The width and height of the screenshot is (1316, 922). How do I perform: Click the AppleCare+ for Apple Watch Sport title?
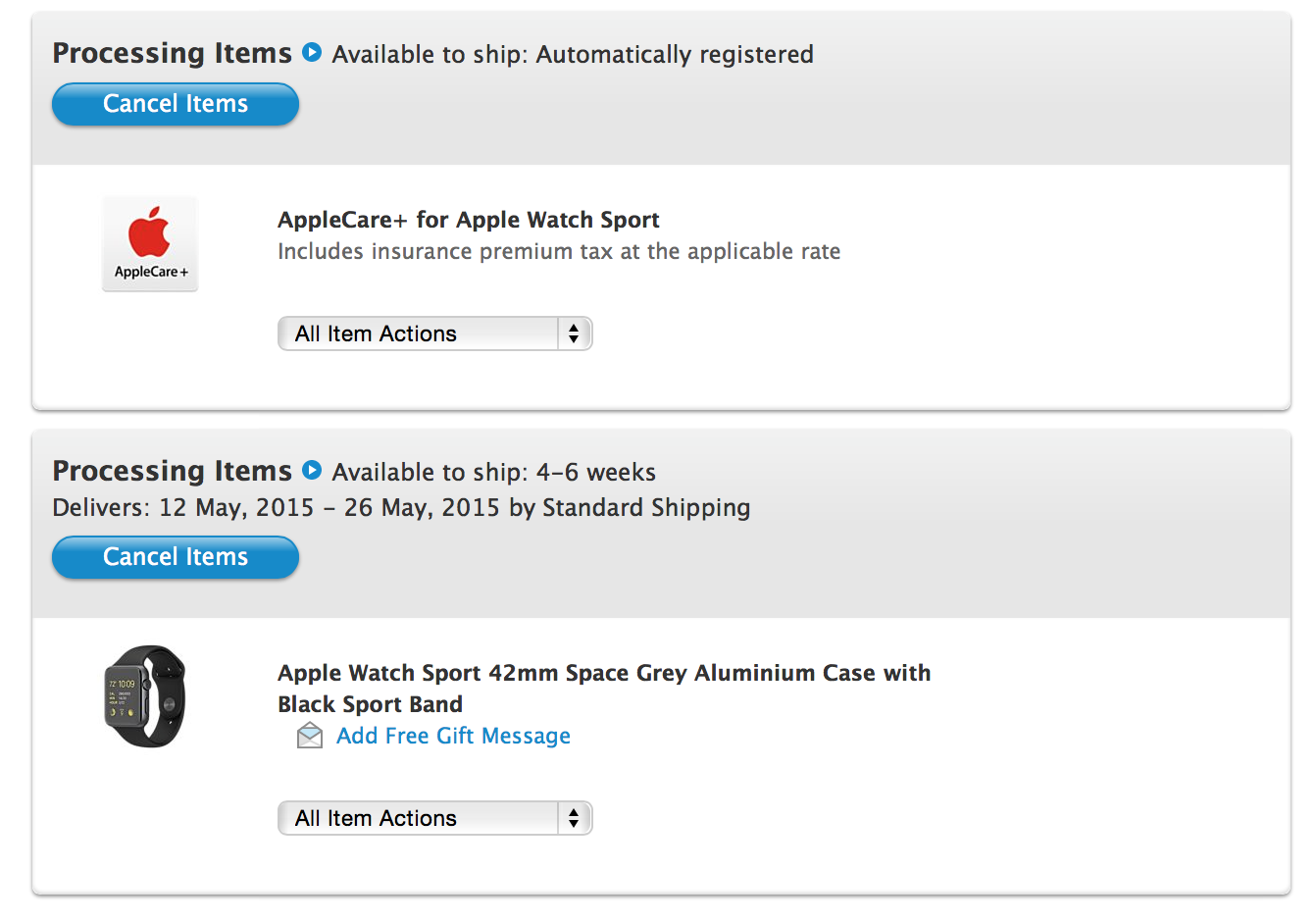point(469,220)
